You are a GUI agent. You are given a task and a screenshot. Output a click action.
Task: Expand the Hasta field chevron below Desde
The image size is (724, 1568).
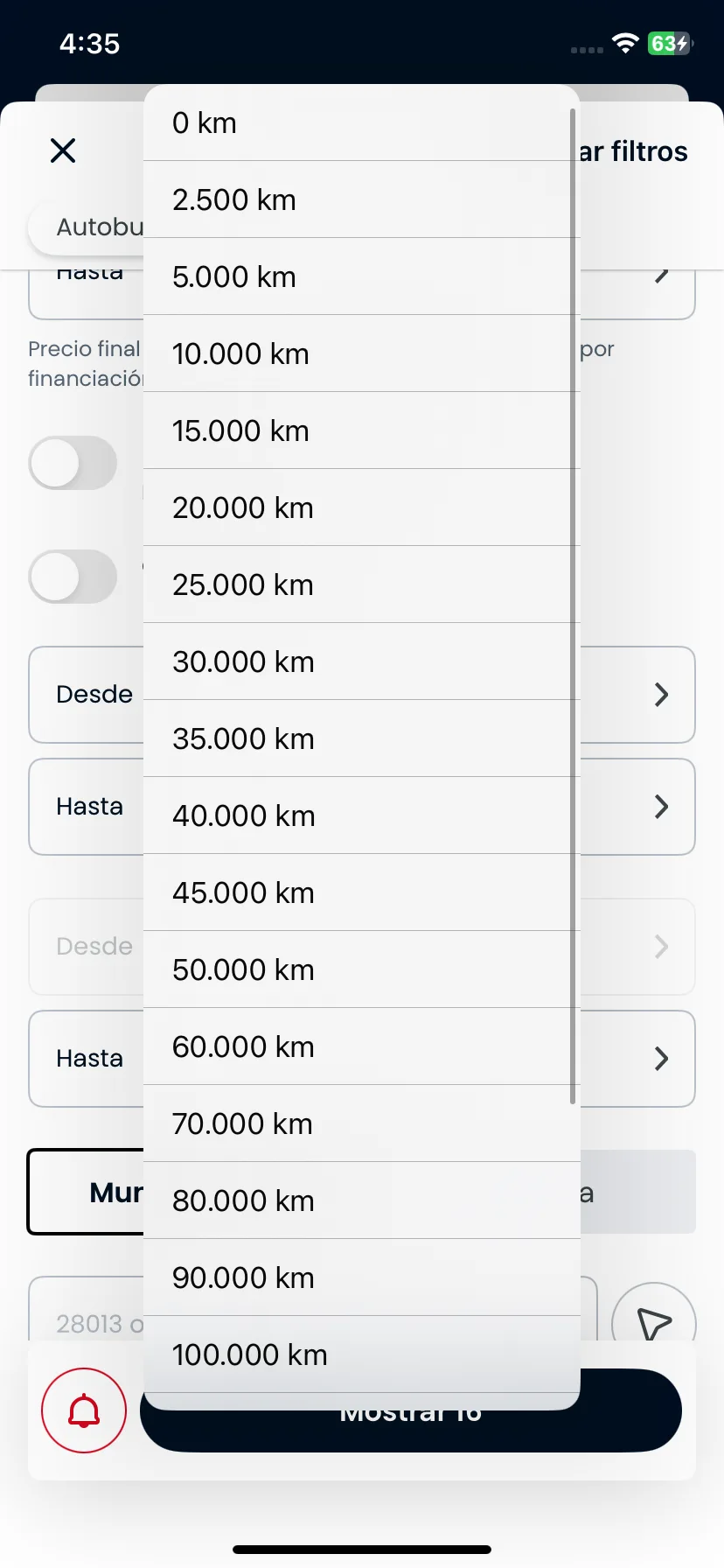pos(662,807)
